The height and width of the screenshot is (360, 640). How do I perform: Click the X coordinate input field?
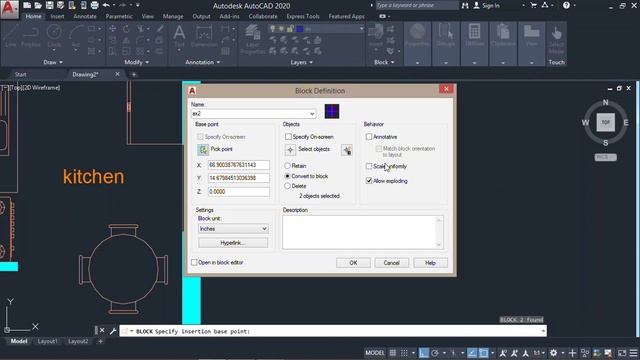coord(239,165)
